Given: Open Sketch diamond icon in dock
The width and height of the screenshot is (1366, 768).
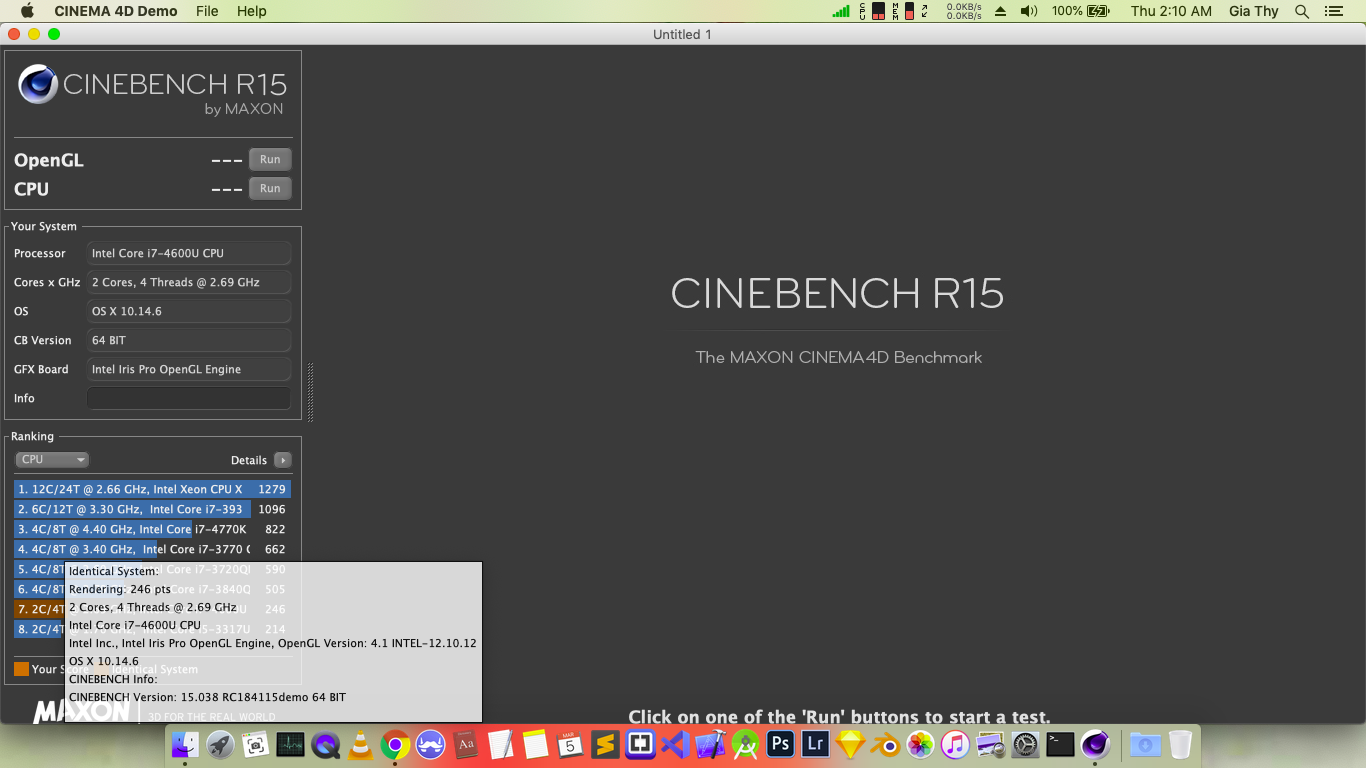Looking at the screenshot, I should point(850,744).
